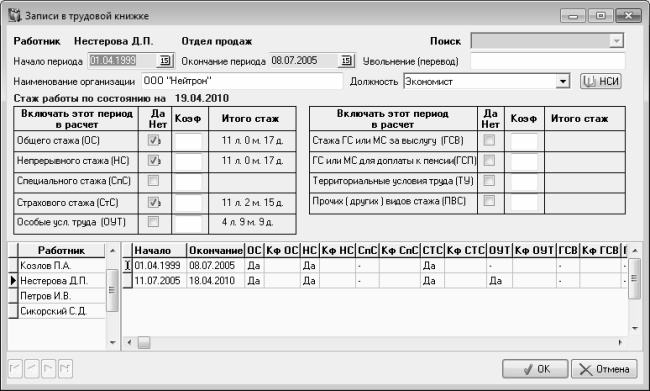
Task: Enable Специального стажа (СпС) checkbox
Action: click(153, 180)
